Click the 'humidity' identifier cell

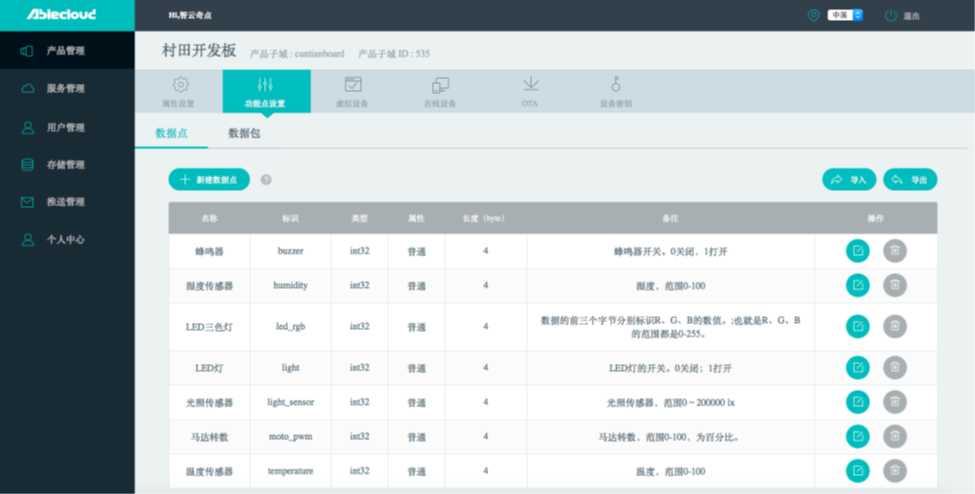[290, 285]
